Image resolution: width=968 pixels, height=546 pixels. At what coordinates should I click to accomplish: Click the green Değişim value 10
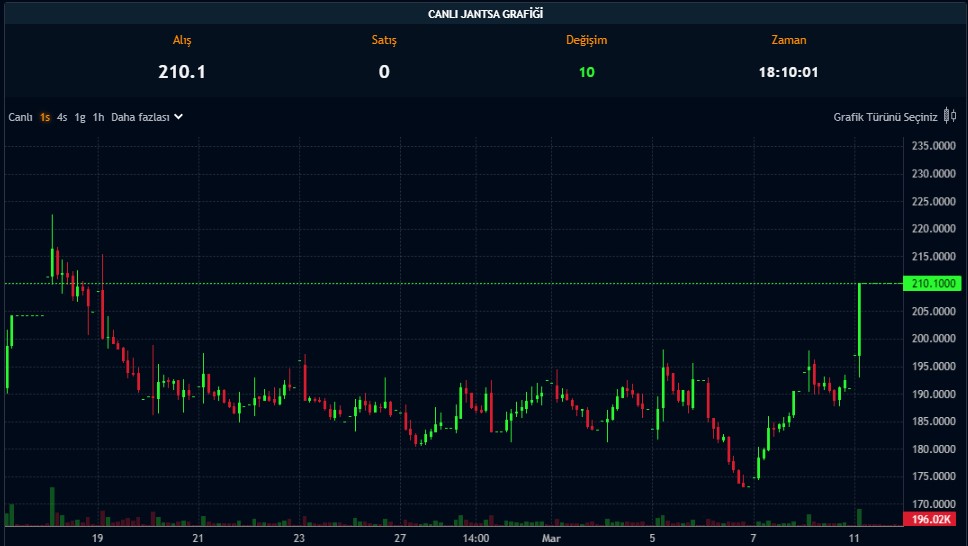pyautogui.click(x=586, y=72)
